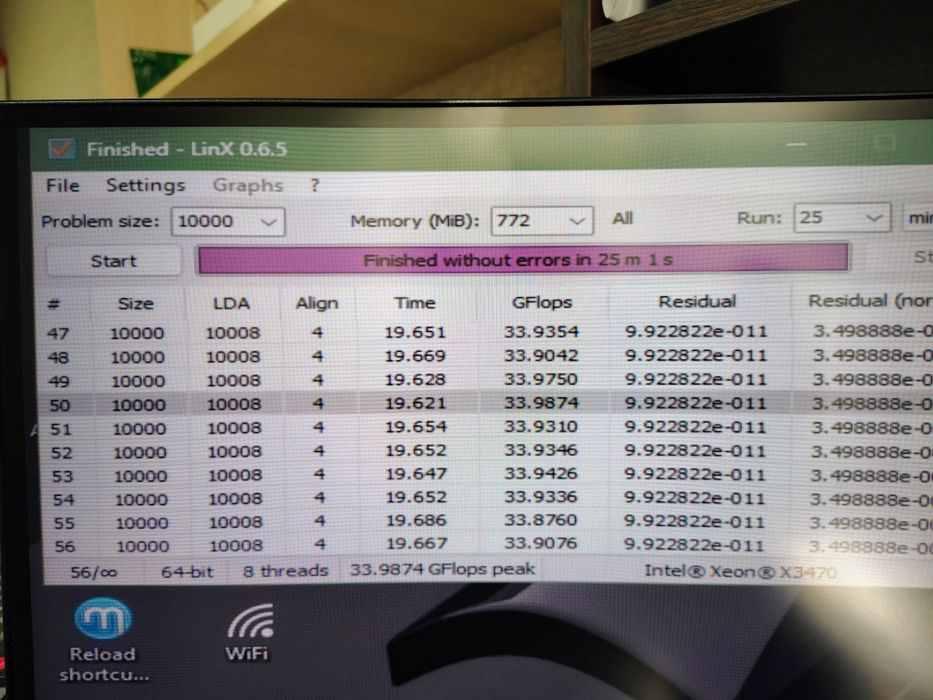Click the All memory link
Screen dimensions: 933x700
(x=622, y=218)
